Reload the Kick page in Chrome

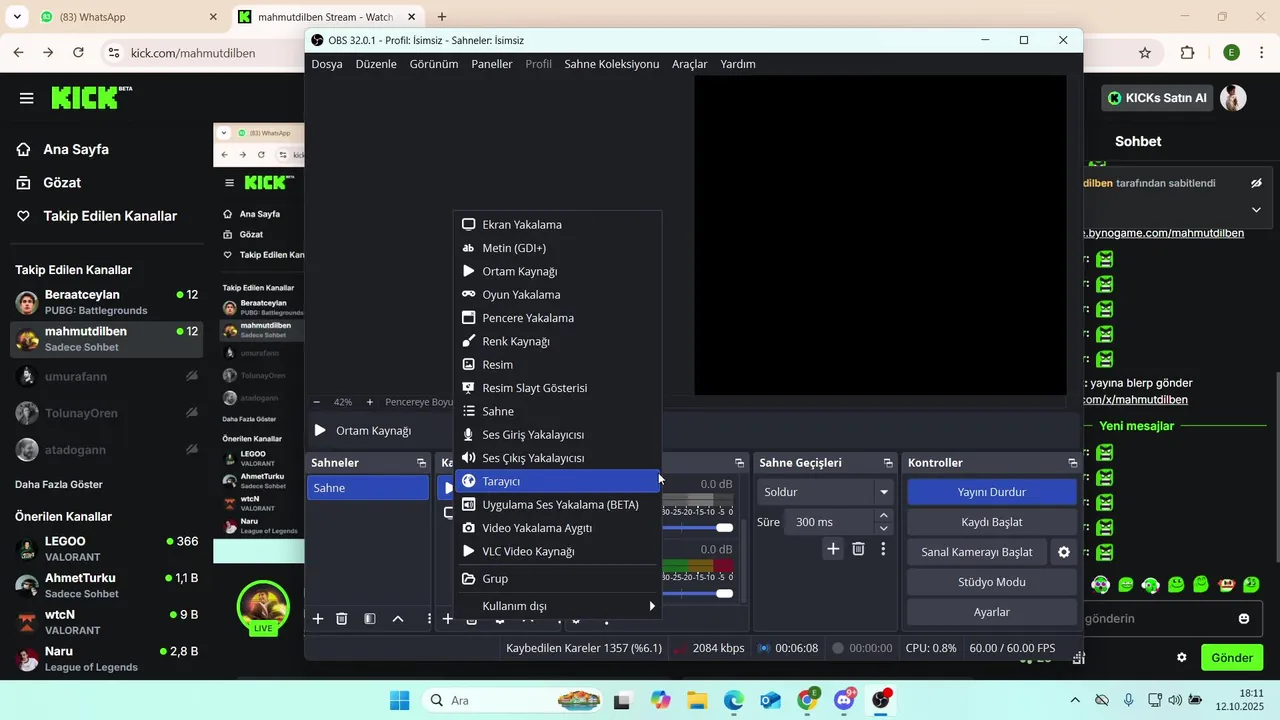click(78, 53)
